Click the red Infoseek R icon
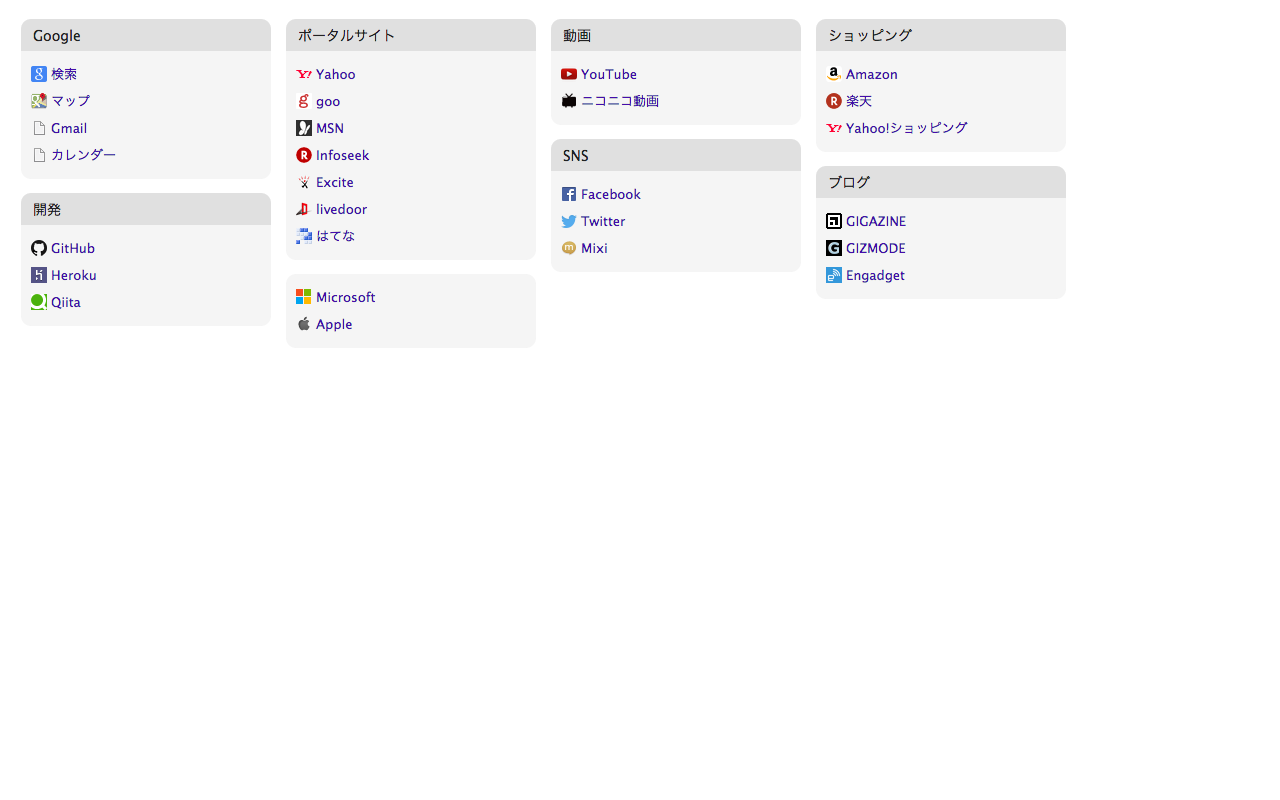1280x800 pixels. tap(304, 155)
